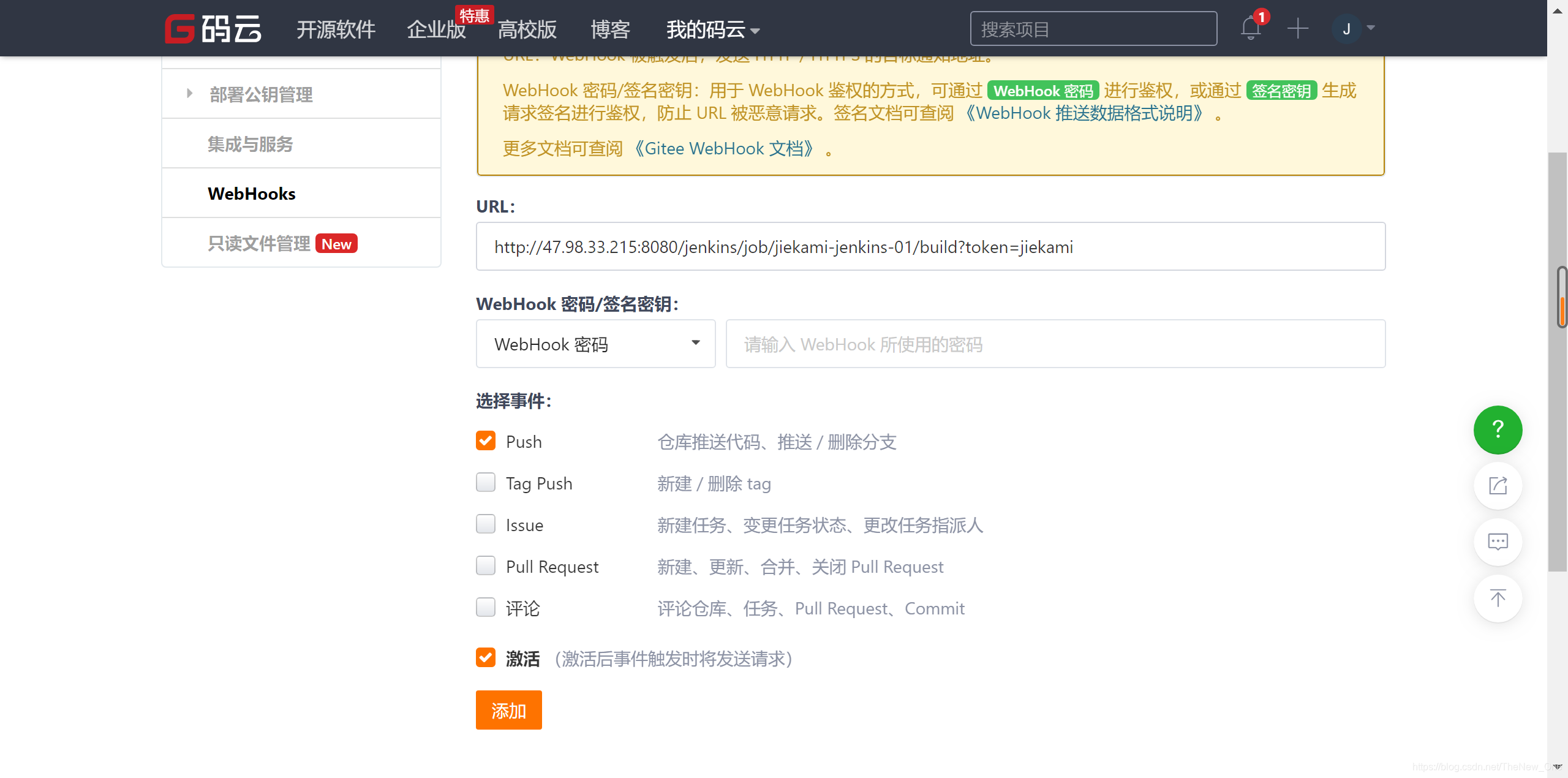1568x778 pixels.
Task: Click the green WebHook 密码 tag
Action: tap(1043, 91)
